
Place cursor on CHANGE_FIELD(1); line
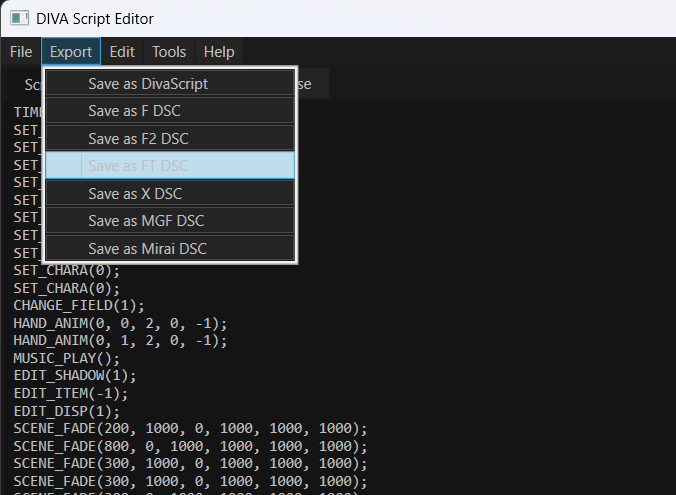79,305
